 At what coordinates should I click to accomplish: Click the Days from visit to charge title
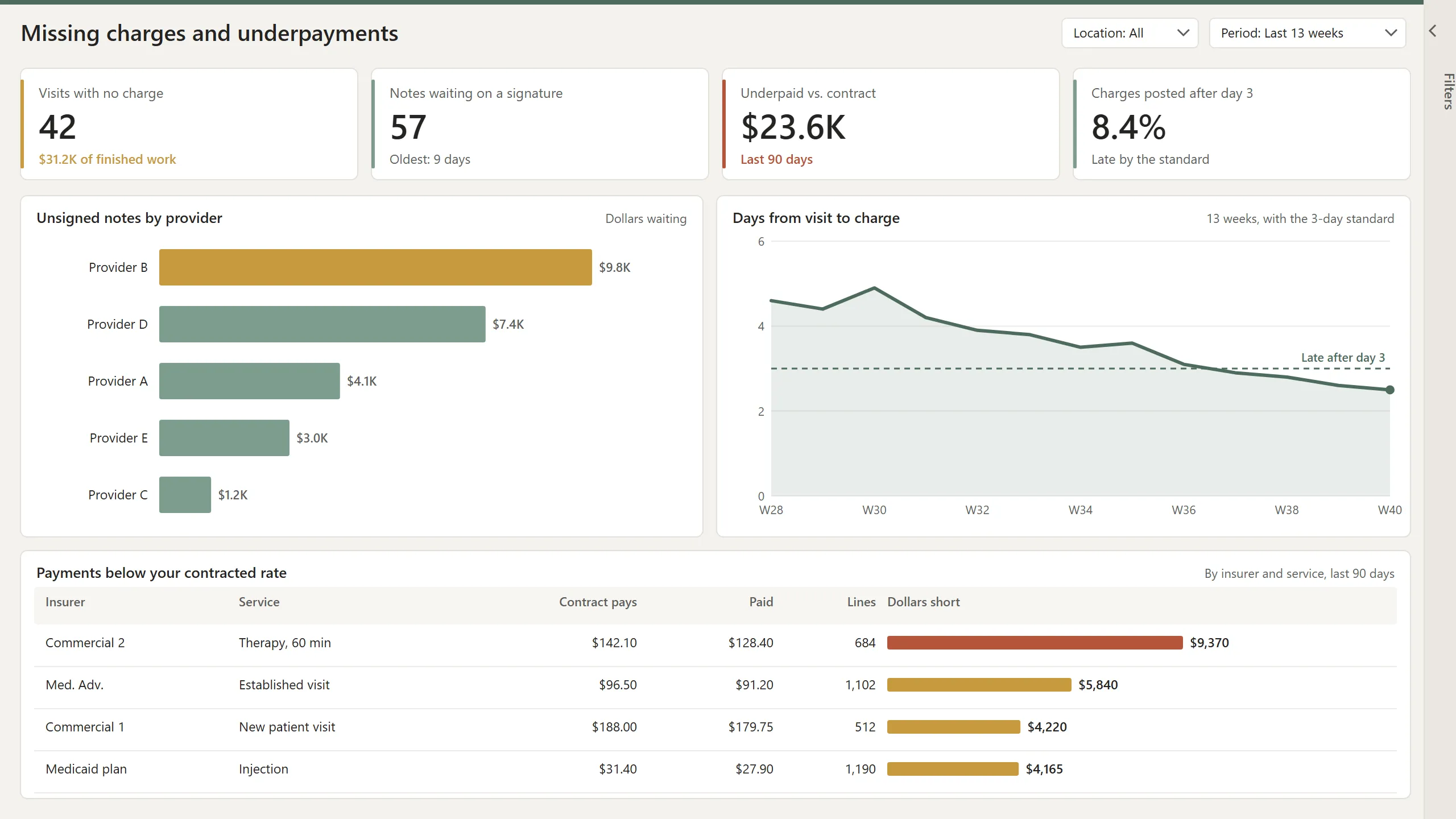(x=816, y=218)
